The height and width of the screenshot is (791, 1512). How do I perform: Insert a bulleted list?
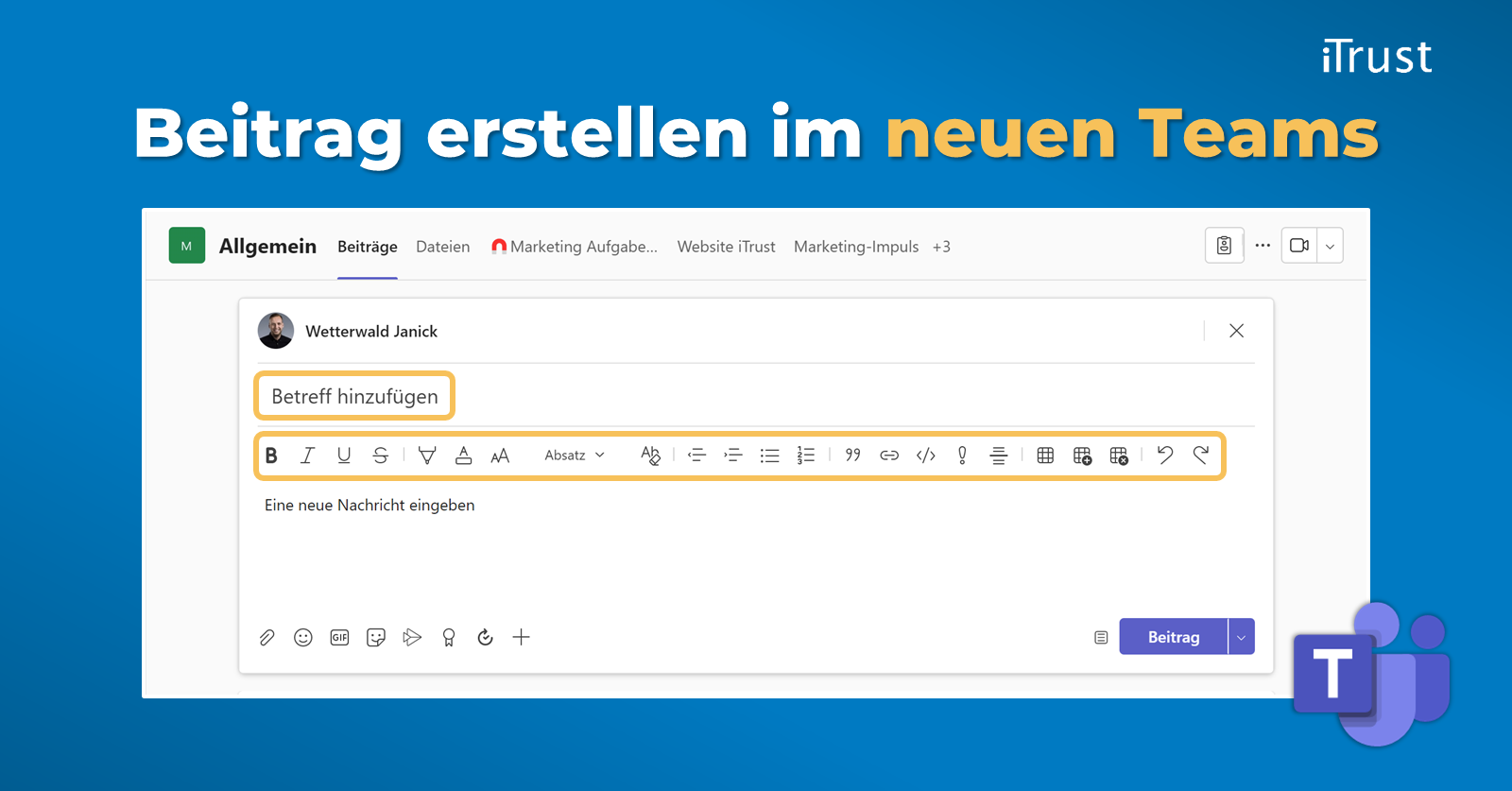coord(770,456)
